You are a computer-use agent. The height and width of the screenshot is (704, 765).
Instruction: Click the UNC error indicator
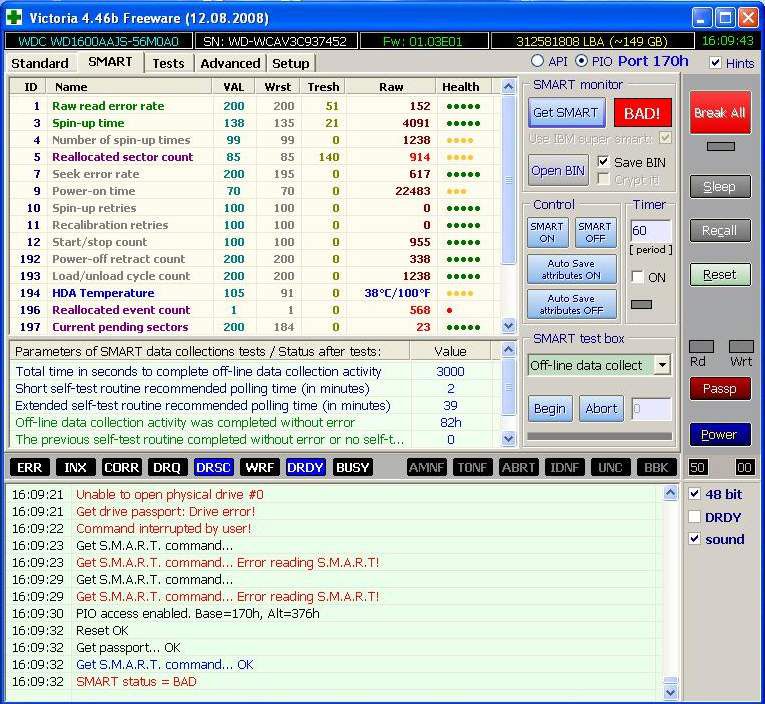click(x=610, y=467)
